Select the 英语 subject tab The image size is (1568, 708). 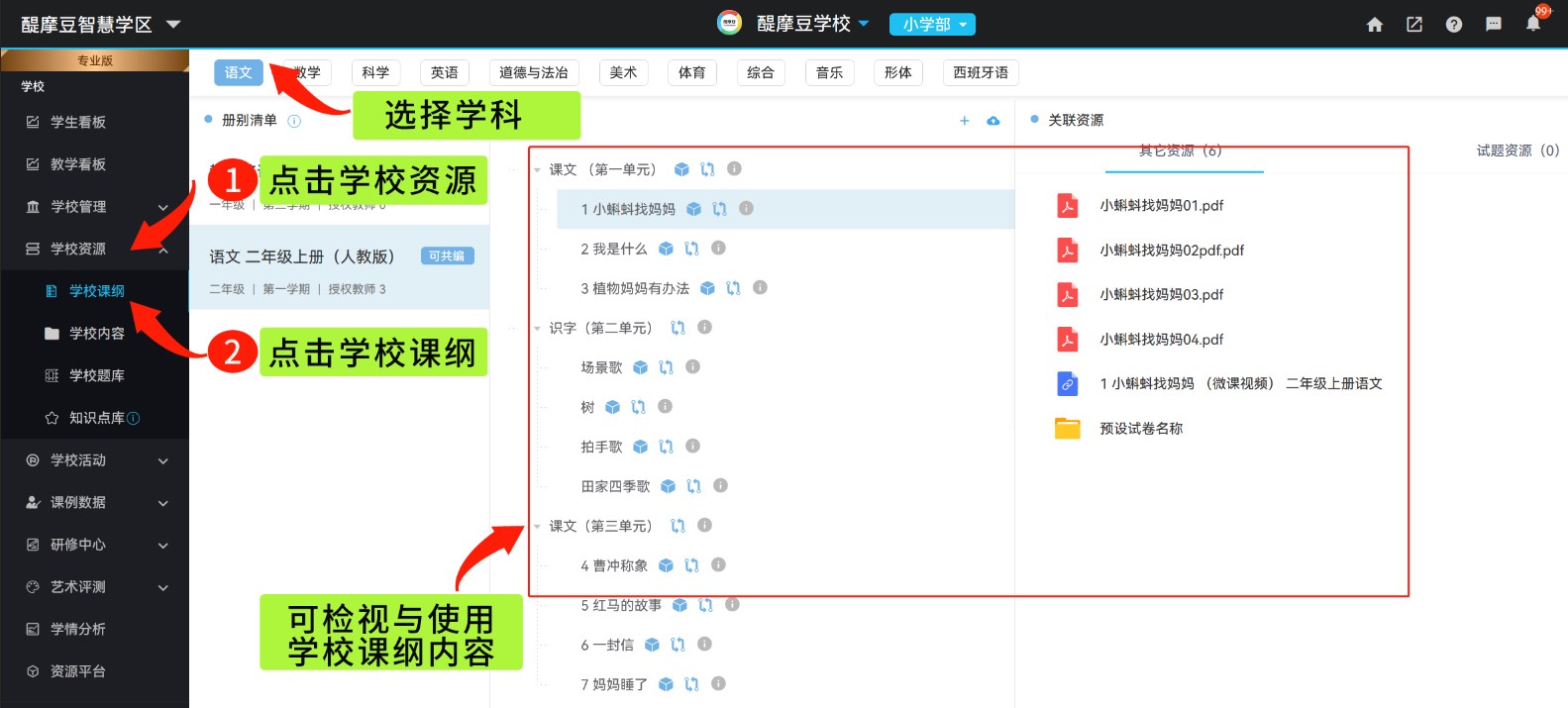click(444, 72)
